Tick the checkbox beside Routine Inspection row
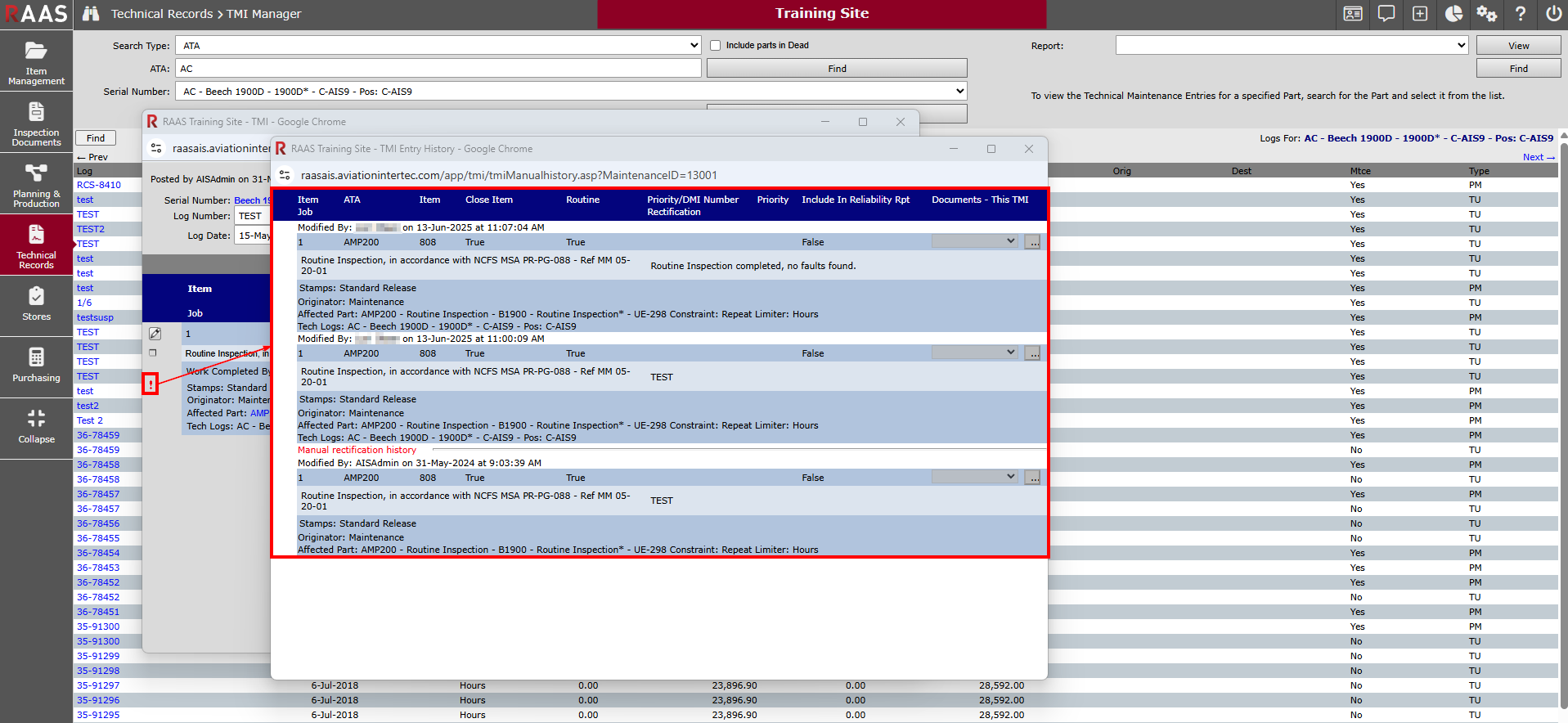 click(153, 353)
